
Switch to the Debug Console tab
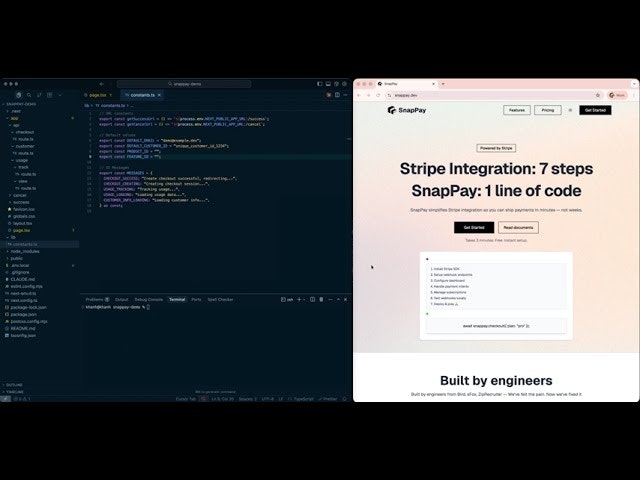coord(149,300)
